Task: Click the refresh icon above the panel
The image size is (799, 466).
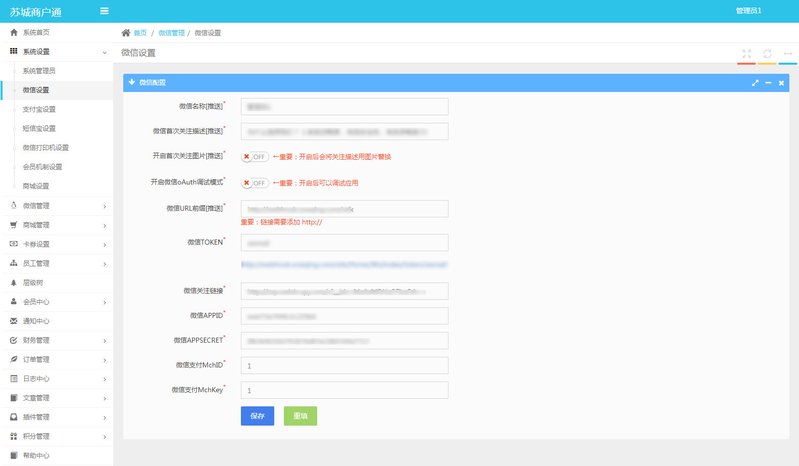Action: tap(767, 53)
